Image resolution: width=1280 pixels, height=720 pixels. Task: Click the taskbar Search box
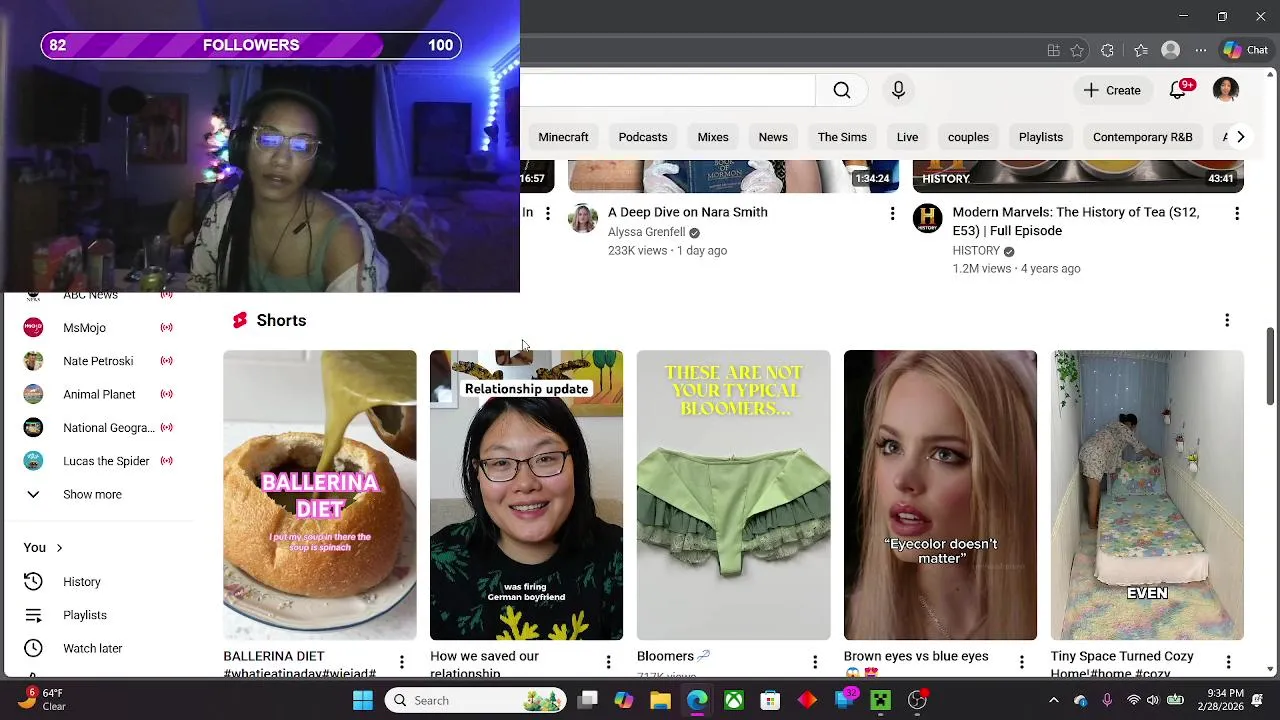[x=476, y=700]
